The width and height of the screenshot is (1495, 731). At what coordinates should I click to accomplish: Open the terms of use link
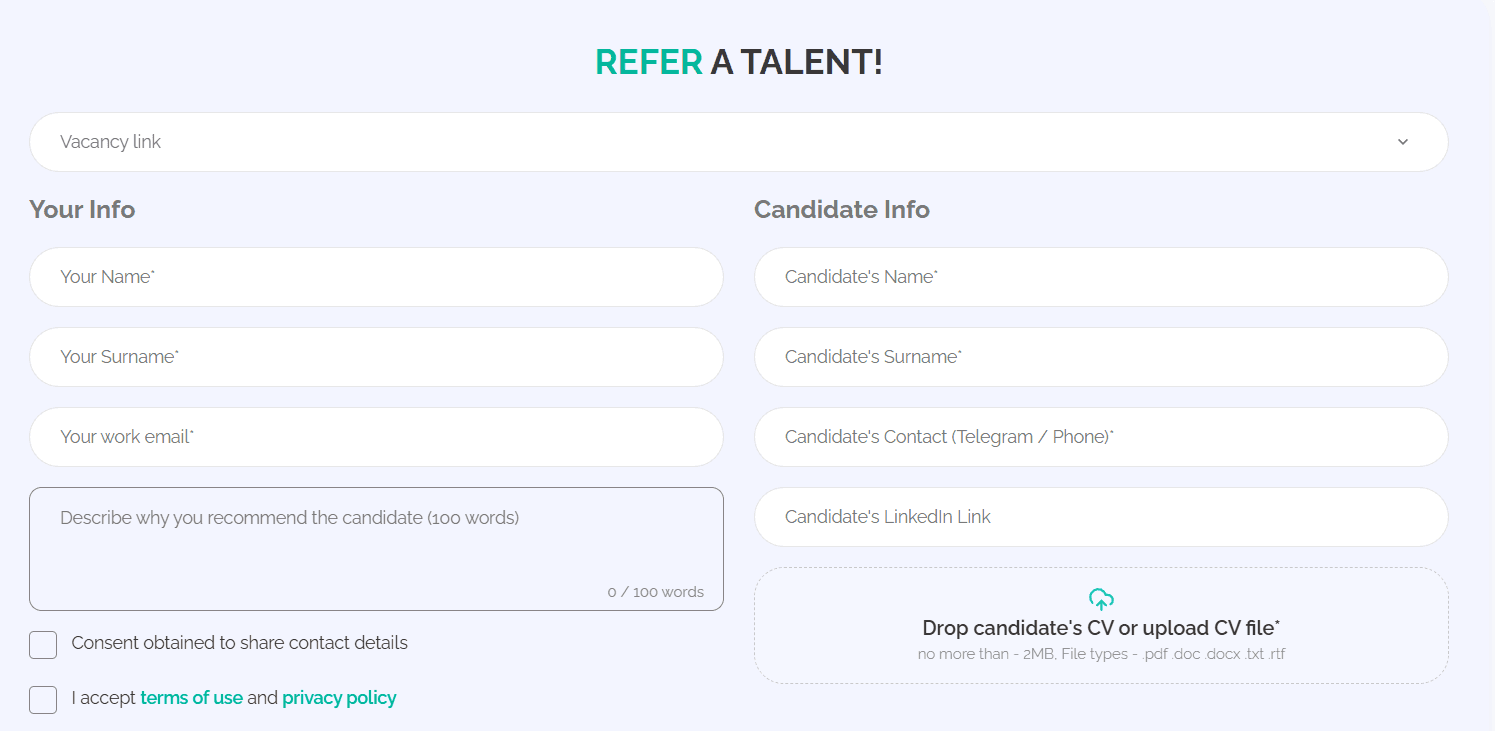pyautogui.click(x=191, y=698)
